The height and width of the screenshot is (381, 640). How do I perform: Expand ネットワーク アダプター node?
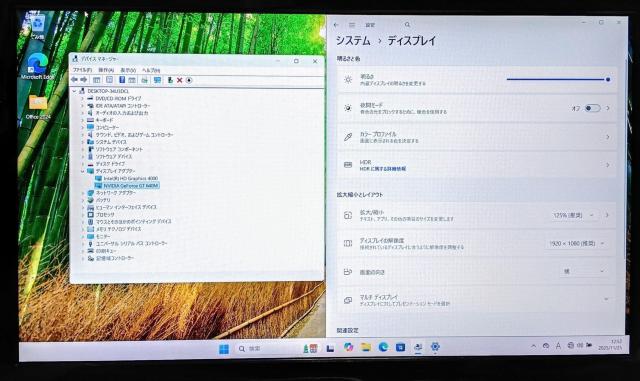(82, 193)
